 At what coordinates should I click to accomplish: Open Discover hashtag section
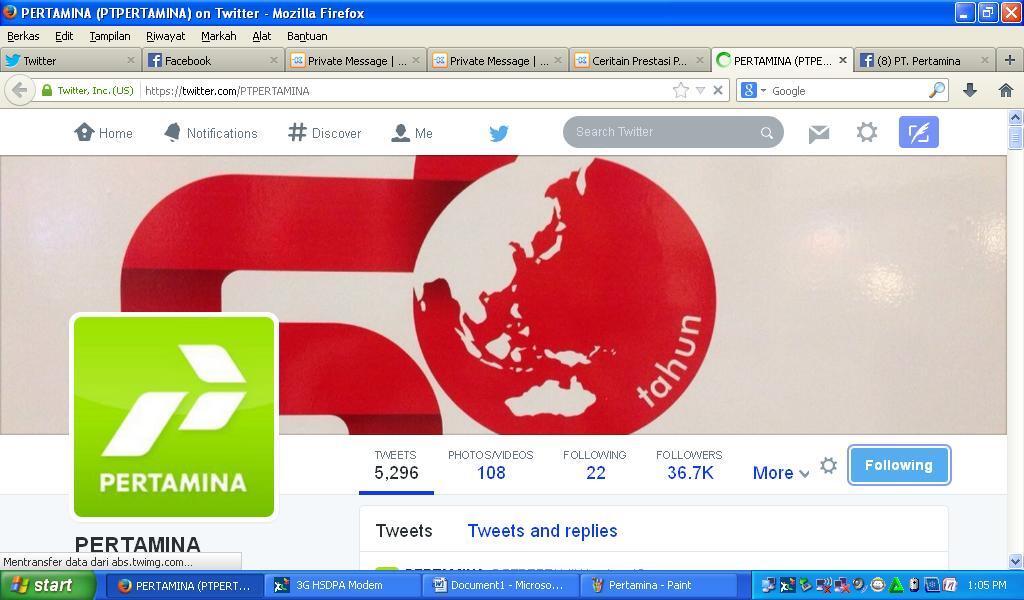click(325, 133)
